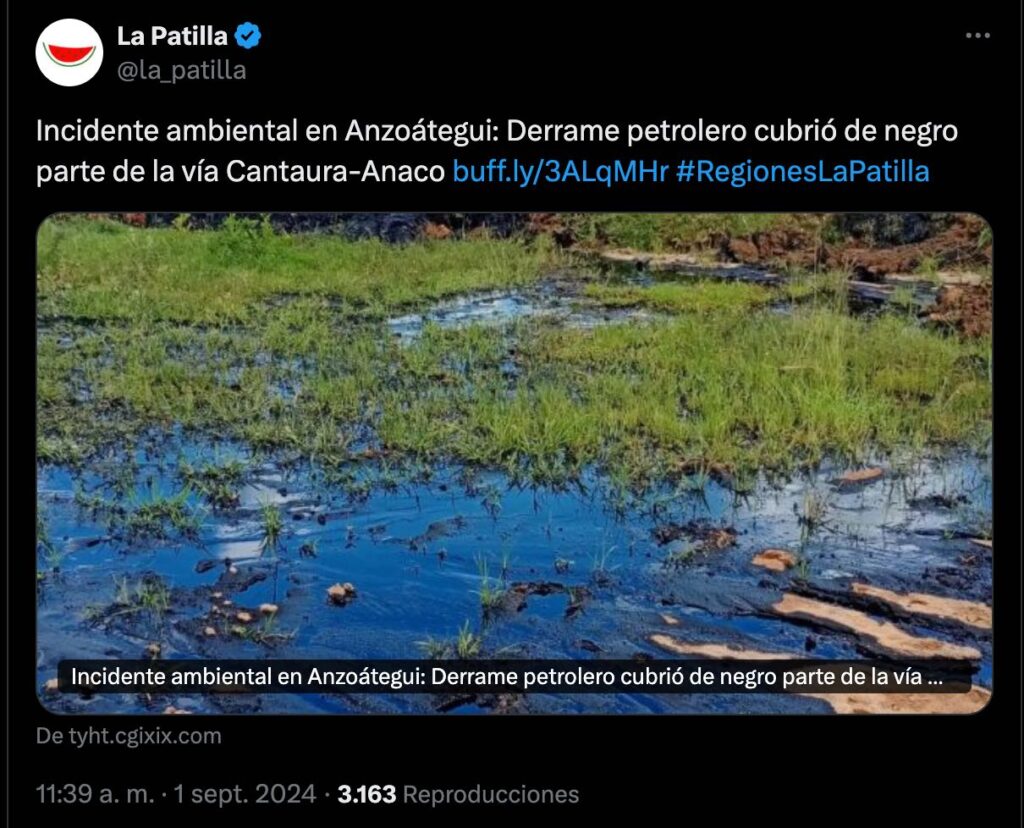The image size is (1024, 828).
Task: Click the Reproducciones label
Action: [x=491, y=795]
